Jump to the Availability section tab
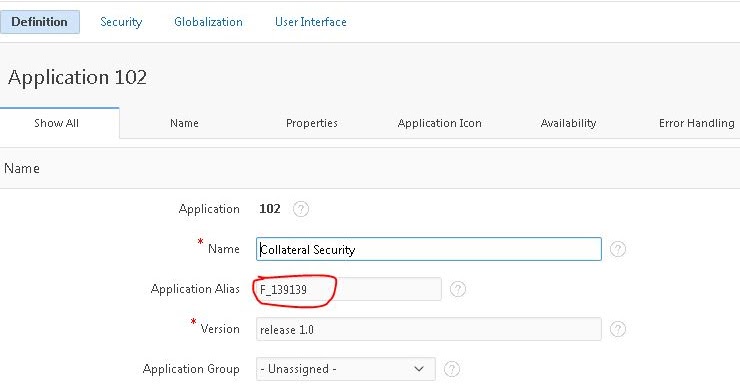This screenshot has height=388, width=740. coord(568,123)
